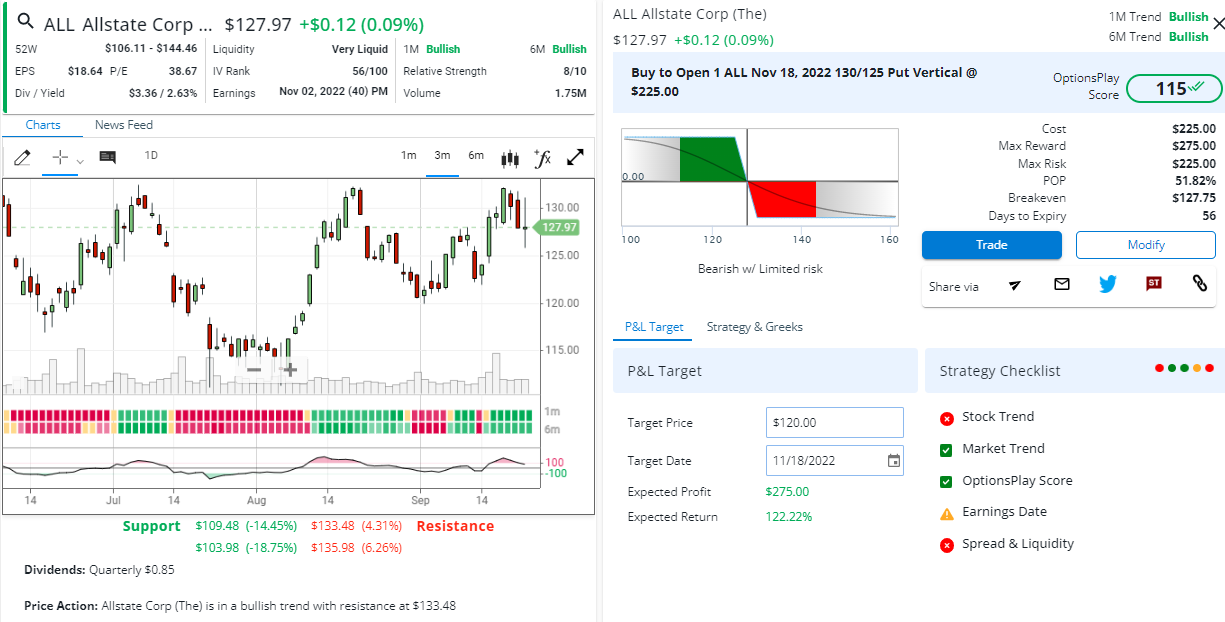
Task: Click the Modify button
Action: point(1146,245)
